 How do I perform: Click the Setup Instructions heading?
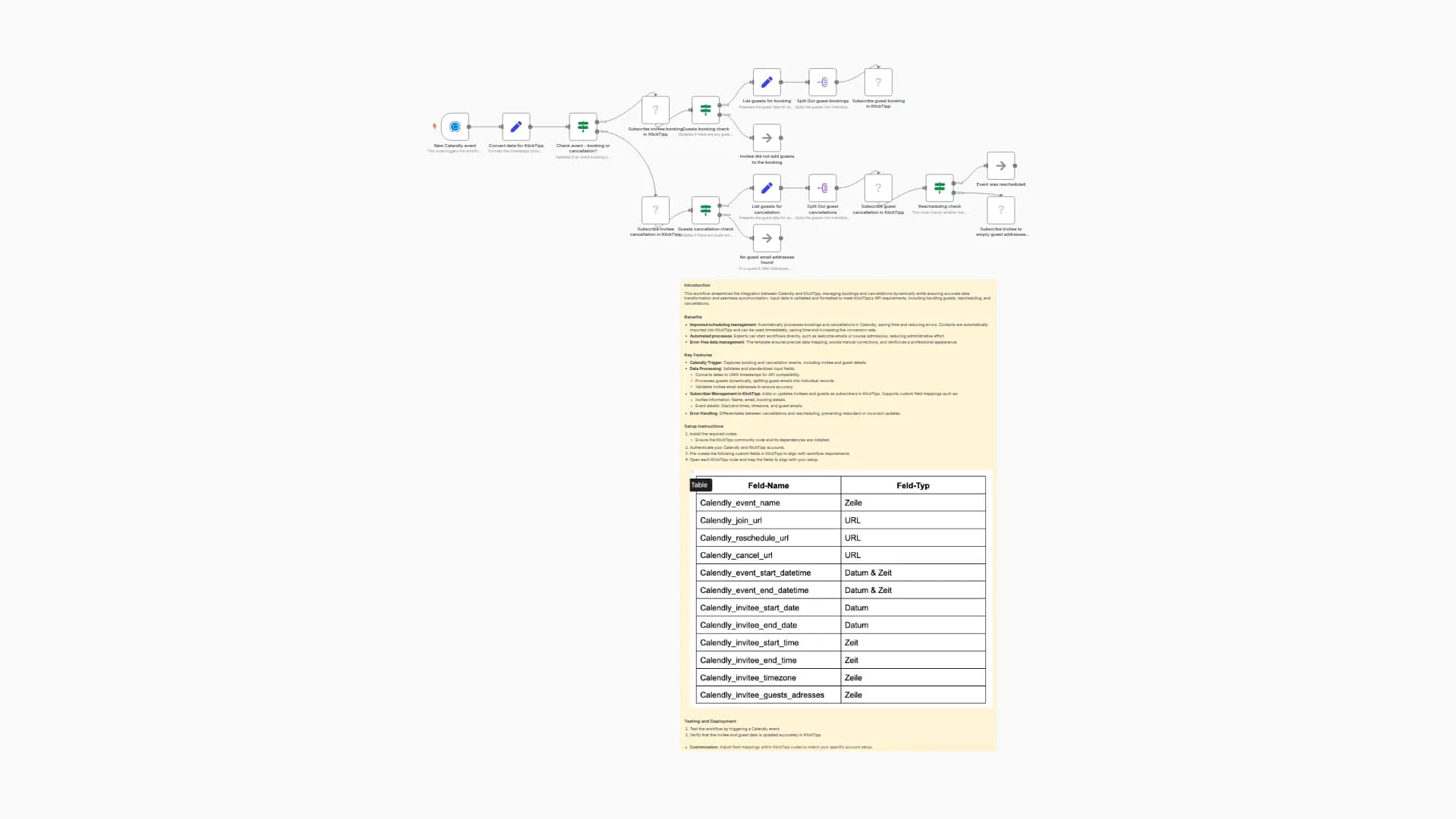704,426
